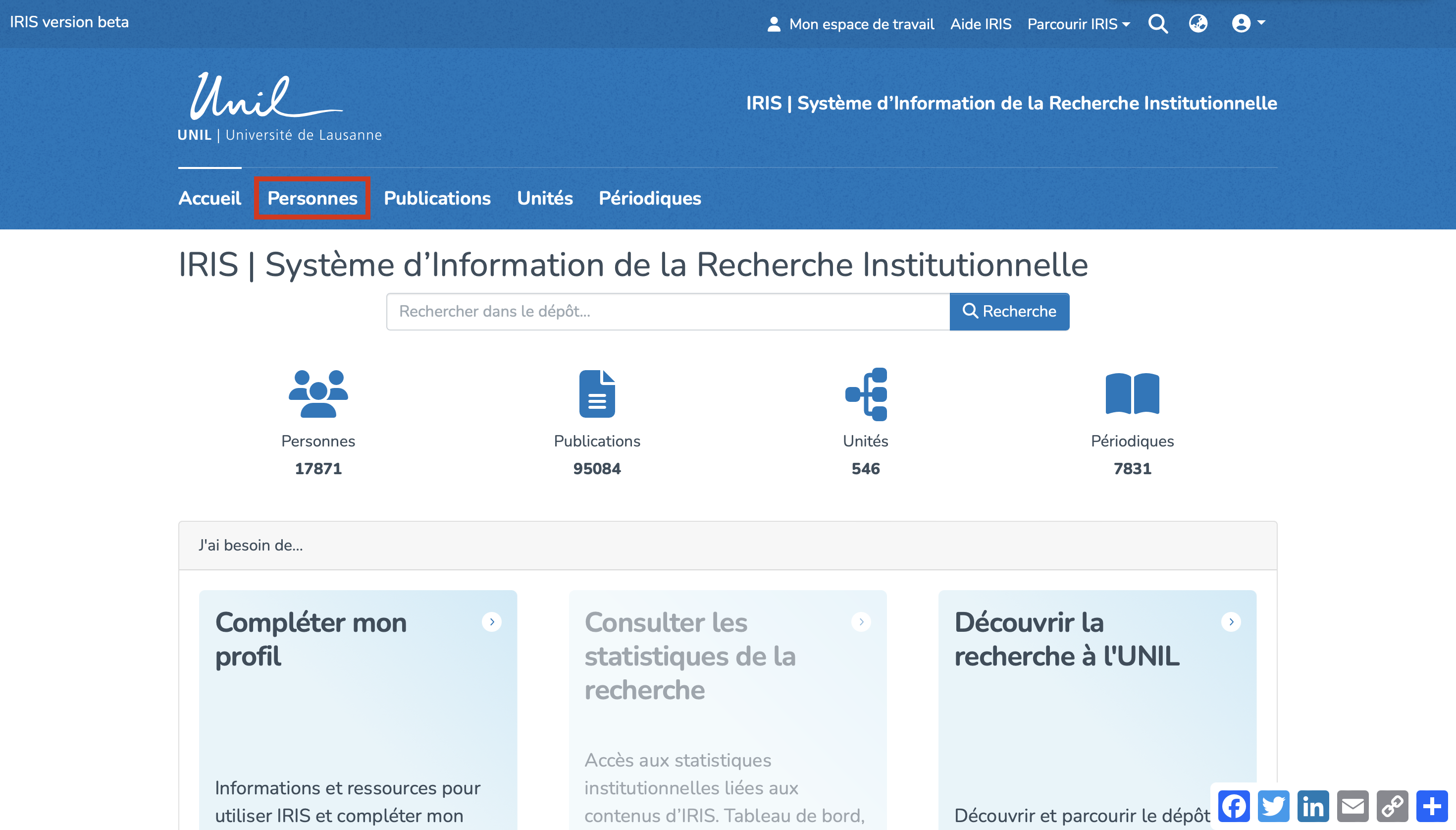This screenshot has height=830, width=1456.
Task: Open the Découvrir la recherche card arrow
Action: [x=1231, y=621]
